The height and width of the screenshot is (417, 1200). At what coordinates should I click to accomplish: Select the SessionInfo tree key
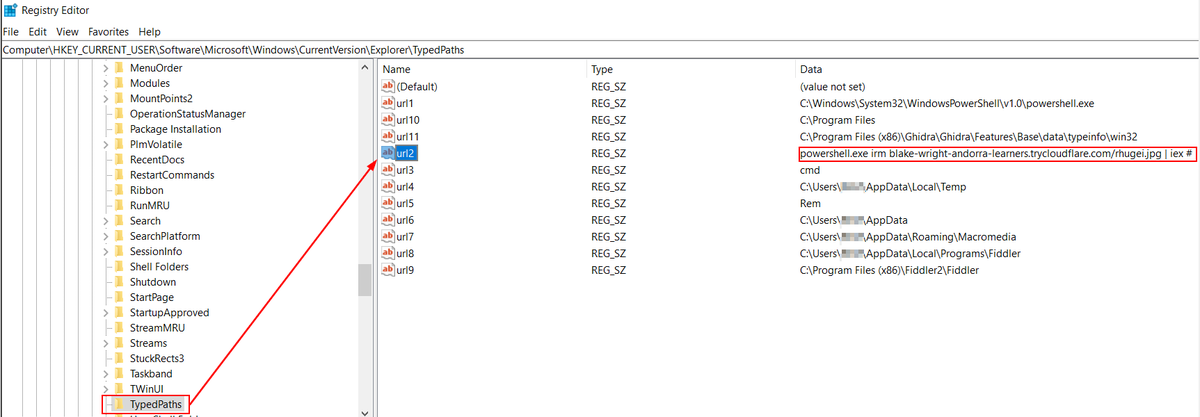tap(155, 251)
